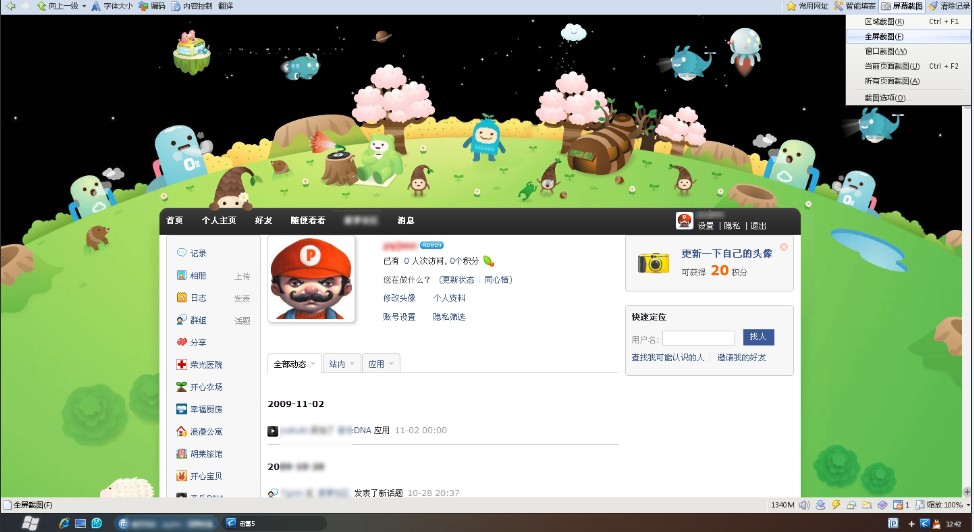Click the 找人 search button
The height and width of the screenshot is (532, 974).
[x=758, y=337]
